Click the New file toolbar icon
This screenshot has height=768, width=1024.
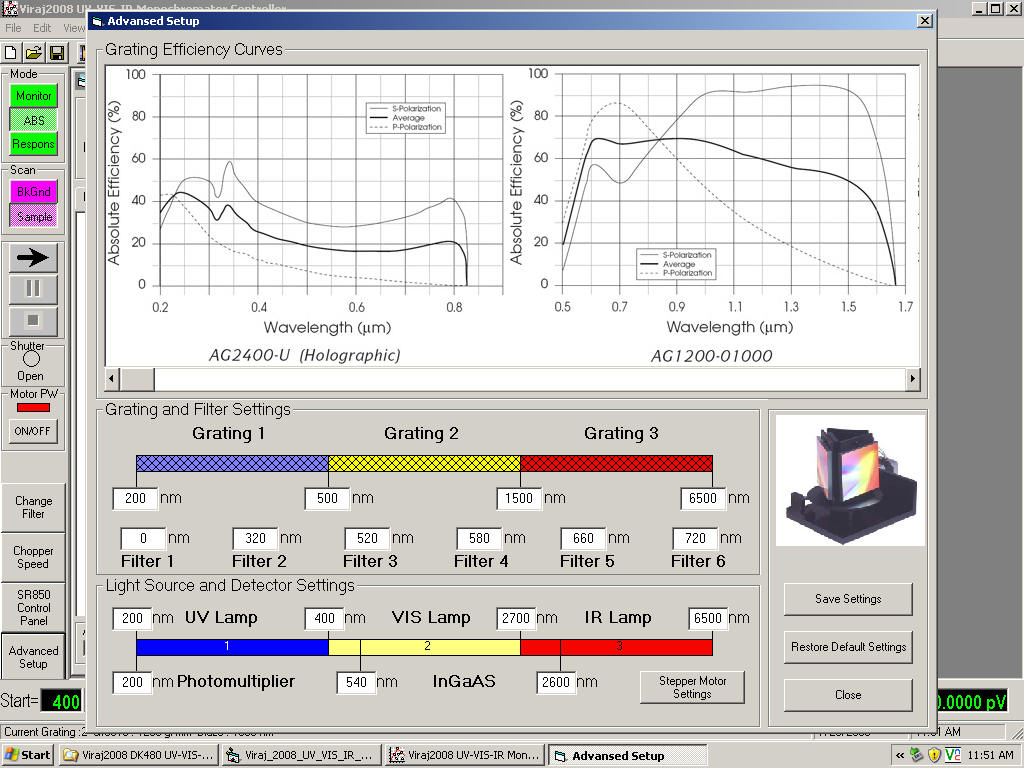tap(10, 53)
